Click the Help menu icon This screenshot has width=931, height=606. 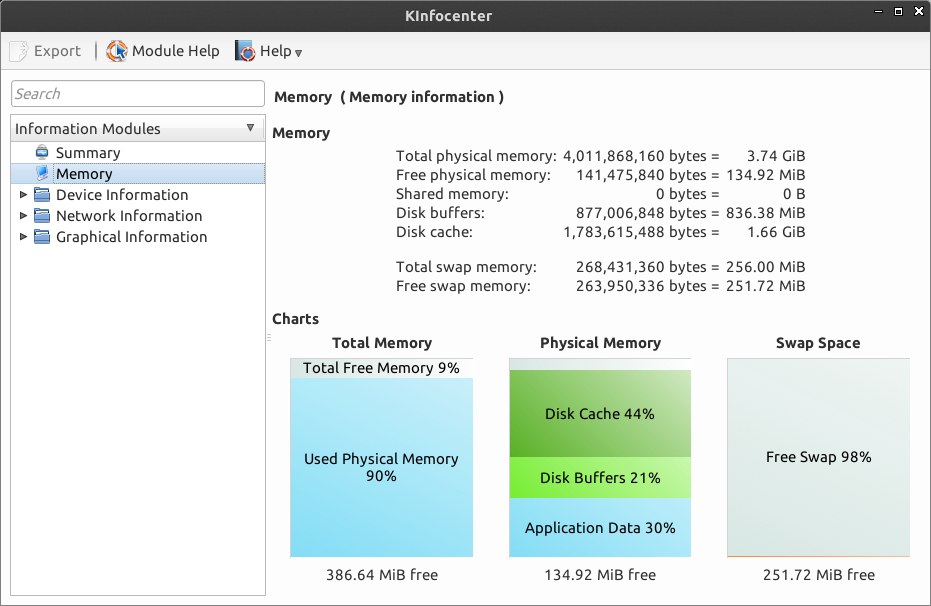[245, 51]
